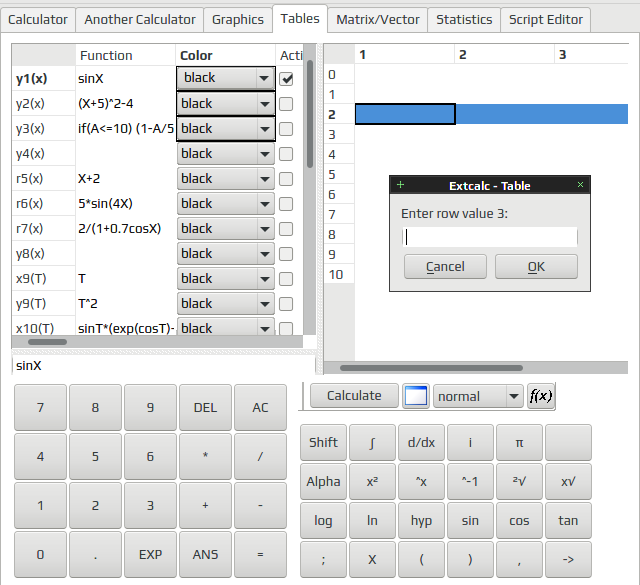Check the active checkbox for y2(x)
Image resolution: width=640 pixels, height=585 pixels.
tap(286, 104)
